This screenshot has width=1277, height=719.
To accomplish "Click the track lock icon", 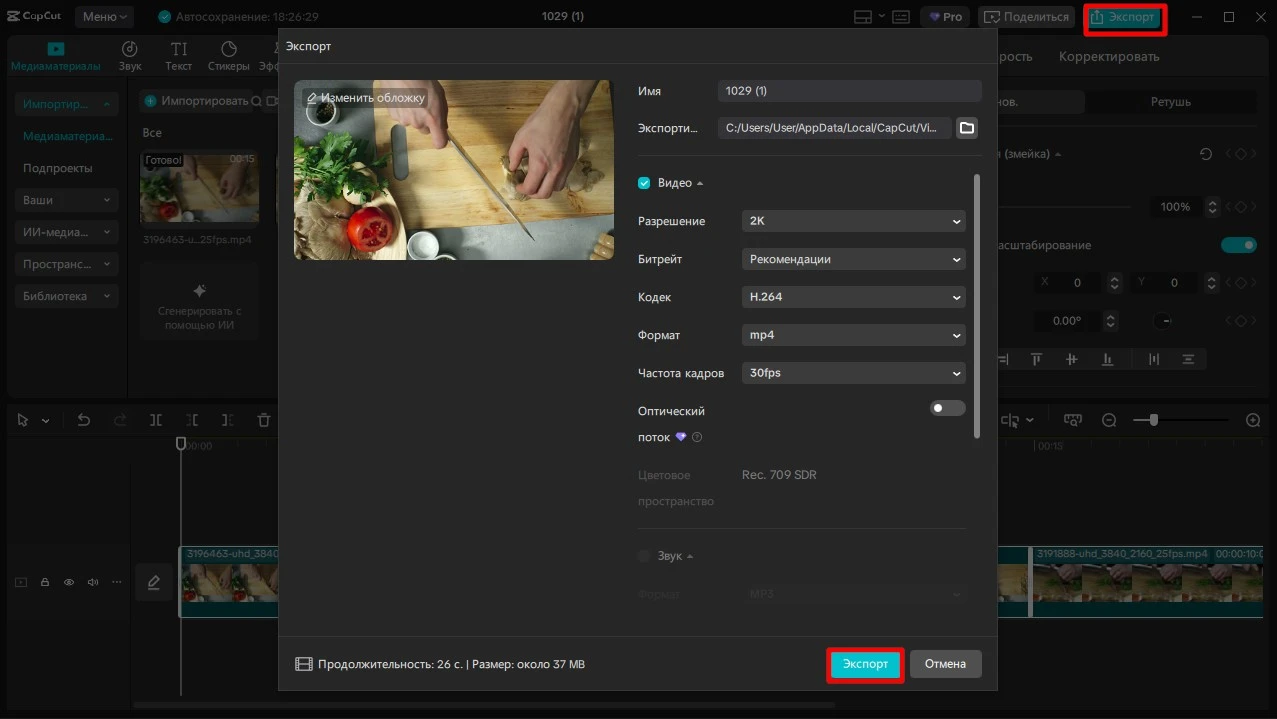I will pos(45,582).
